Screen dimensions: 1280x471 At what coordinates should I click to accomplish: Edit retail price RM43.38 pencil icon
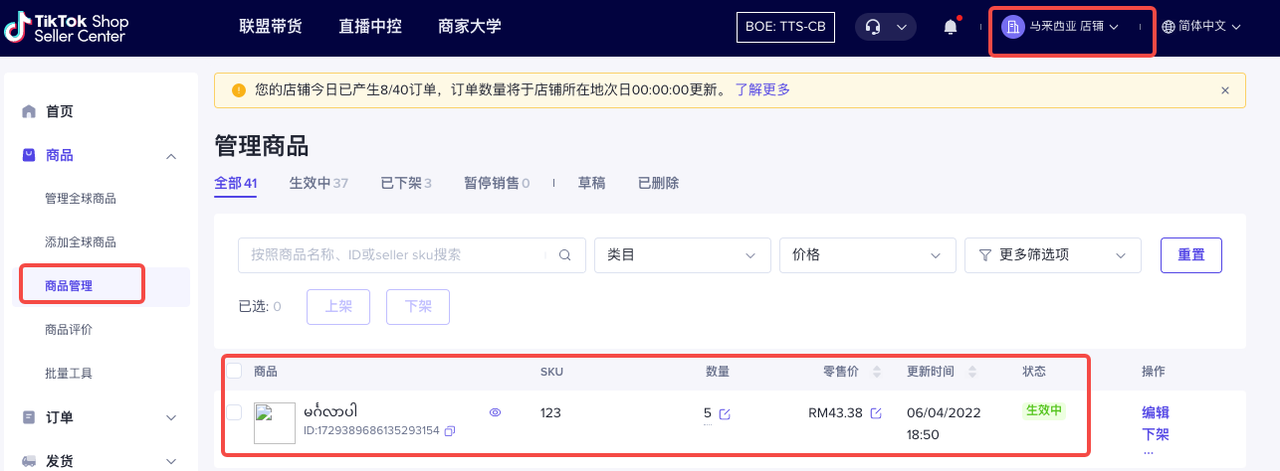[x=876, y=414]
